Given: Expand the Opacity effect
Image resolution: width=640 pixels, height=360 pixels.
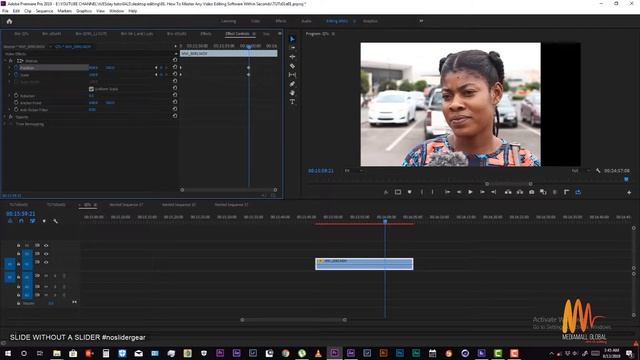Looking at the screenshot, I should tap(5, 117).
